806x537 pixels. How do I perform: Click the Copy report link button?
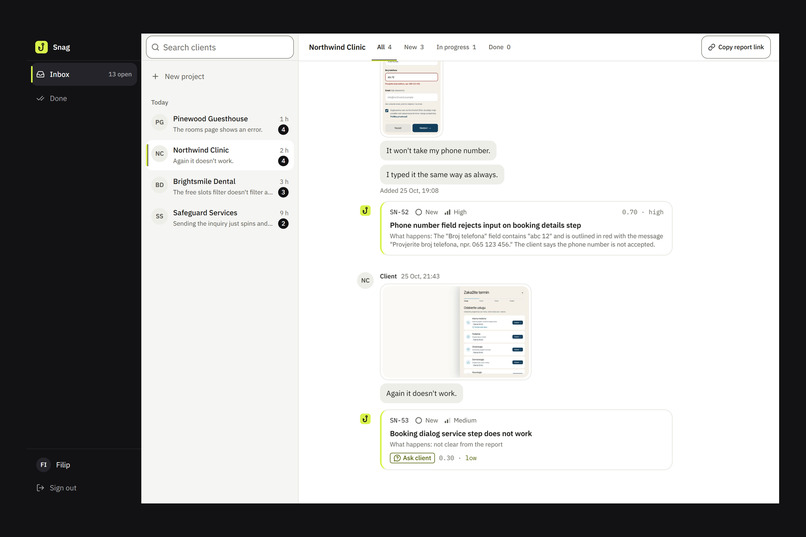[736, 47]
